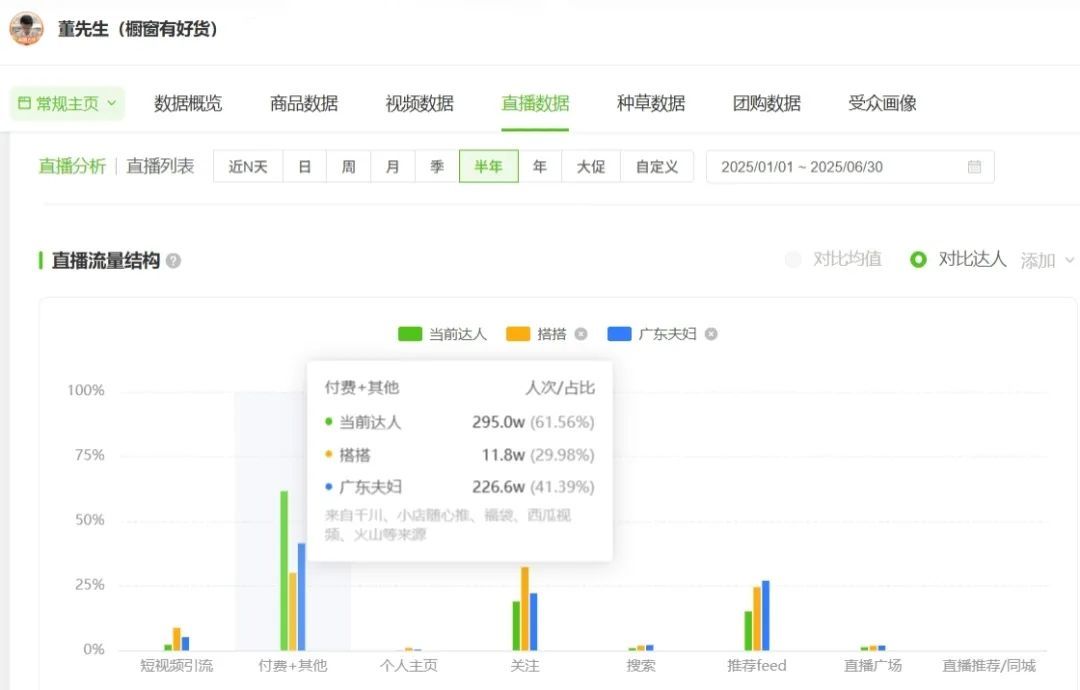Select the 周 time range

coord(349,167)
